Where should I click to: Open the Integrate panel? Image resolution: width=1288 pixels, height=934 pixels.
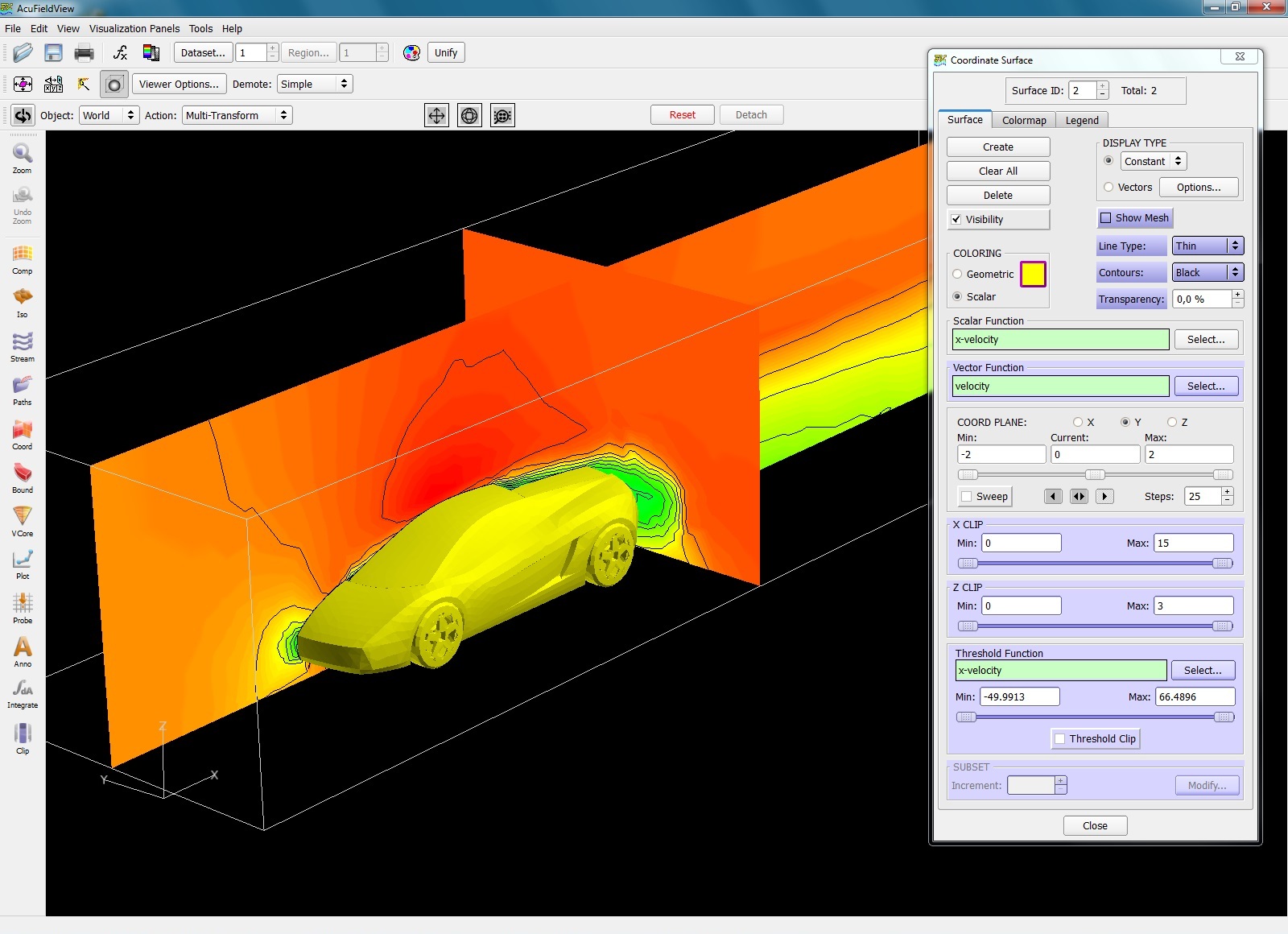click(22, 694)
